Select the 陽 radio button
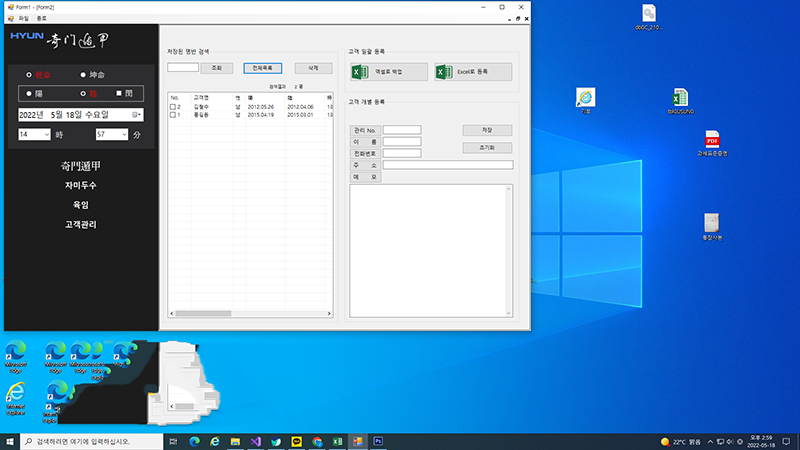800x450 pixels. (29, 94)
